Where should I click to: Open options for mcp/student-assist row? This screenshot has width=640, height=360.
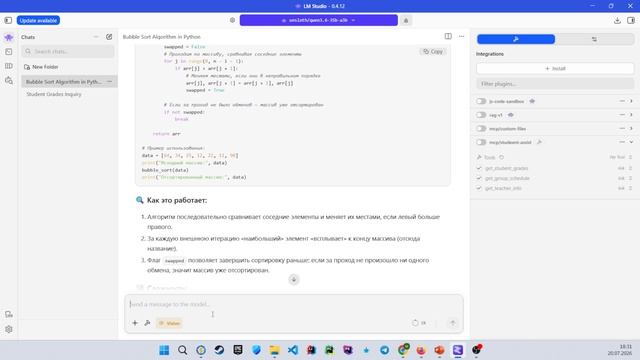click(x=622, y=142)
